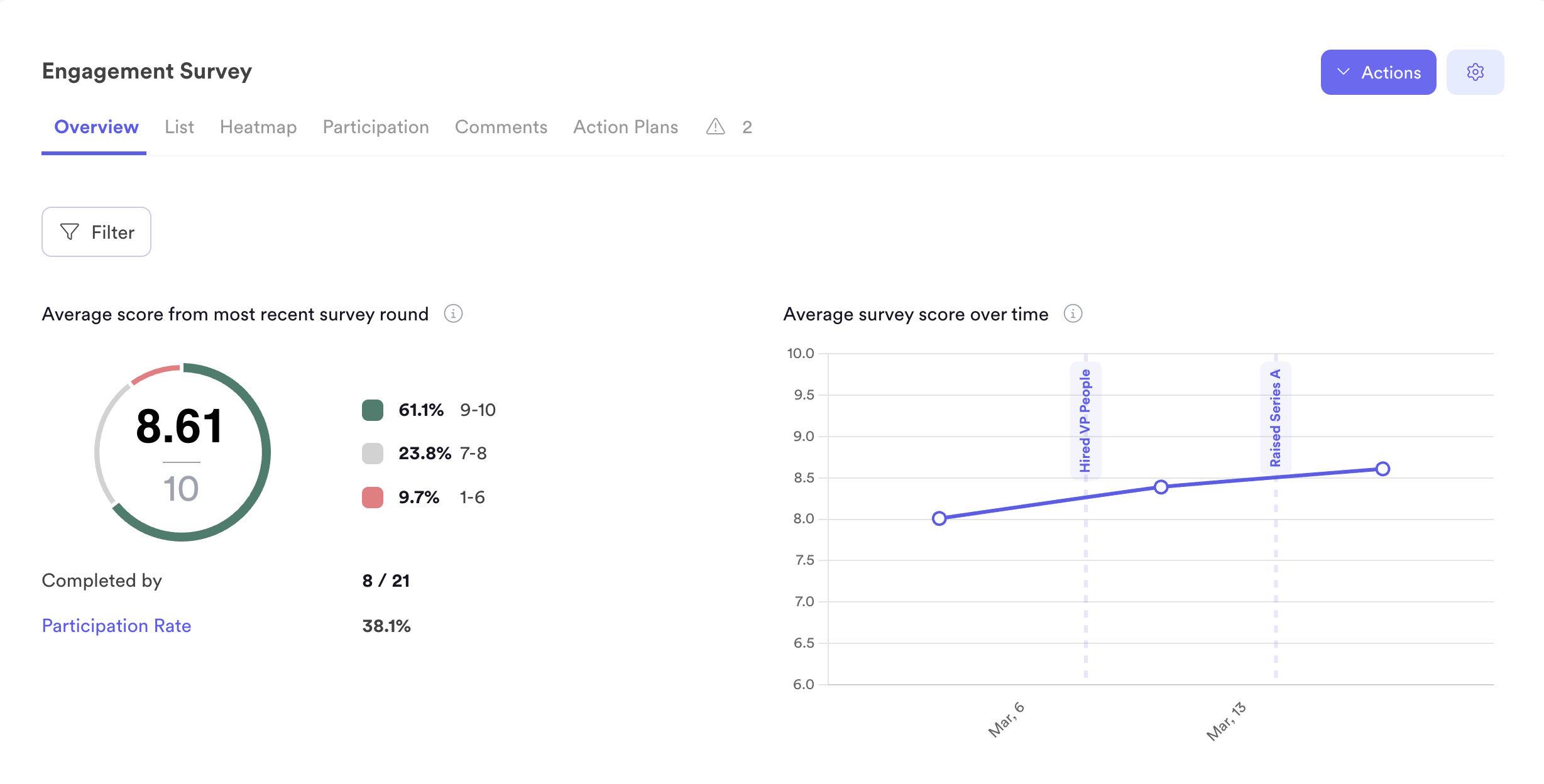Switch to the Heatmap tab
Screen dimensions: 1544x784
click(258, 127)
